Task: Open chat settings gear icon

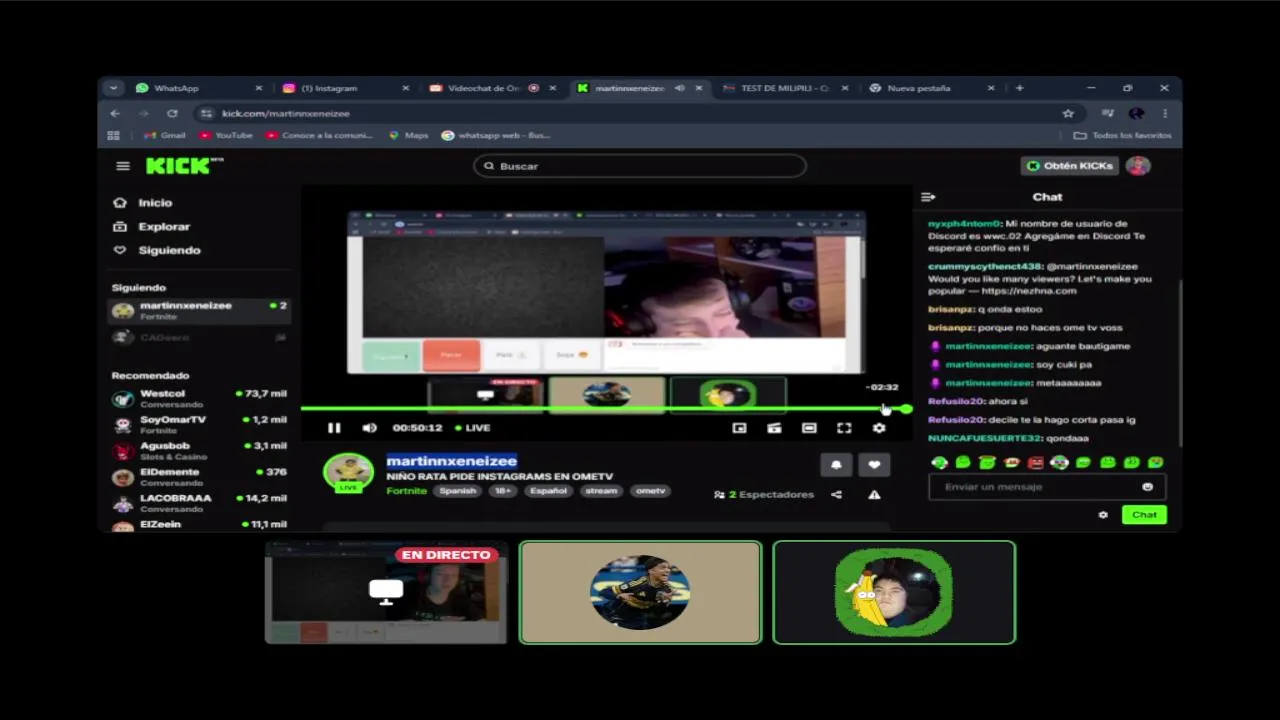Action: click(x=1103, y=515)
